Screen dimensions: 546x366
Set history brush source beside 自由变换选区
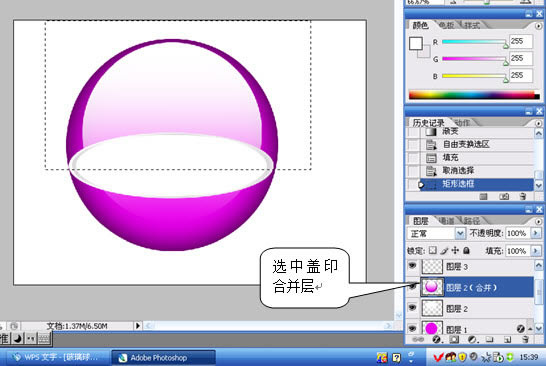(413, 145)
